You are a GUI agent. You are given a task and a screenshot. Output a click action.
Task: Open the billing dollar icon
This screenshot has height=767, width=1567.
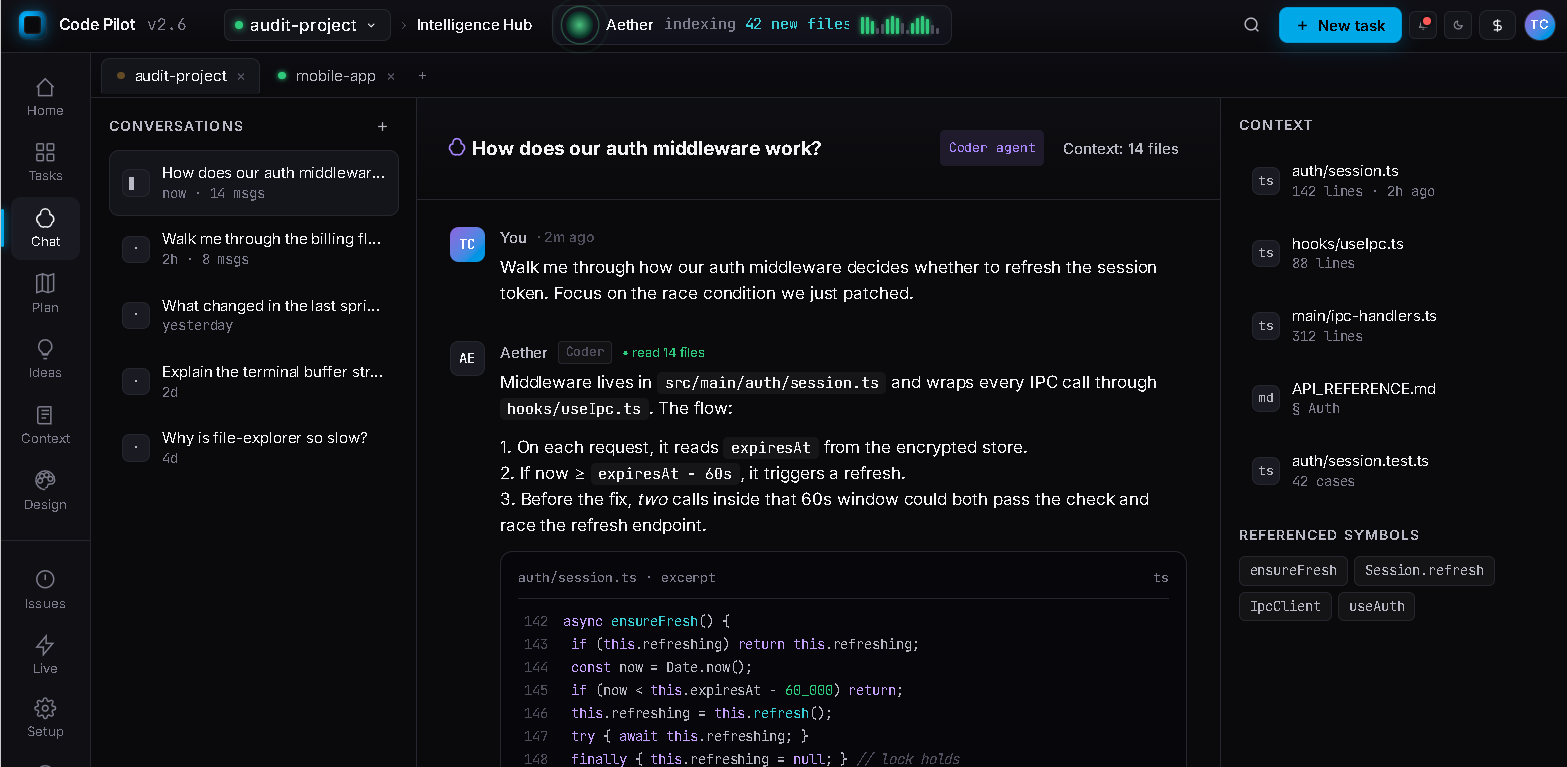(x=1497, y=25)
